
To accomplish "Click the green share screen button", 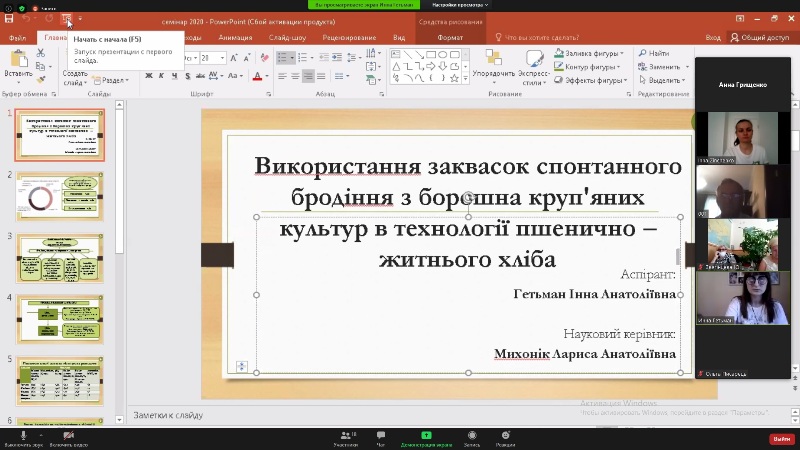I will 426,437.
